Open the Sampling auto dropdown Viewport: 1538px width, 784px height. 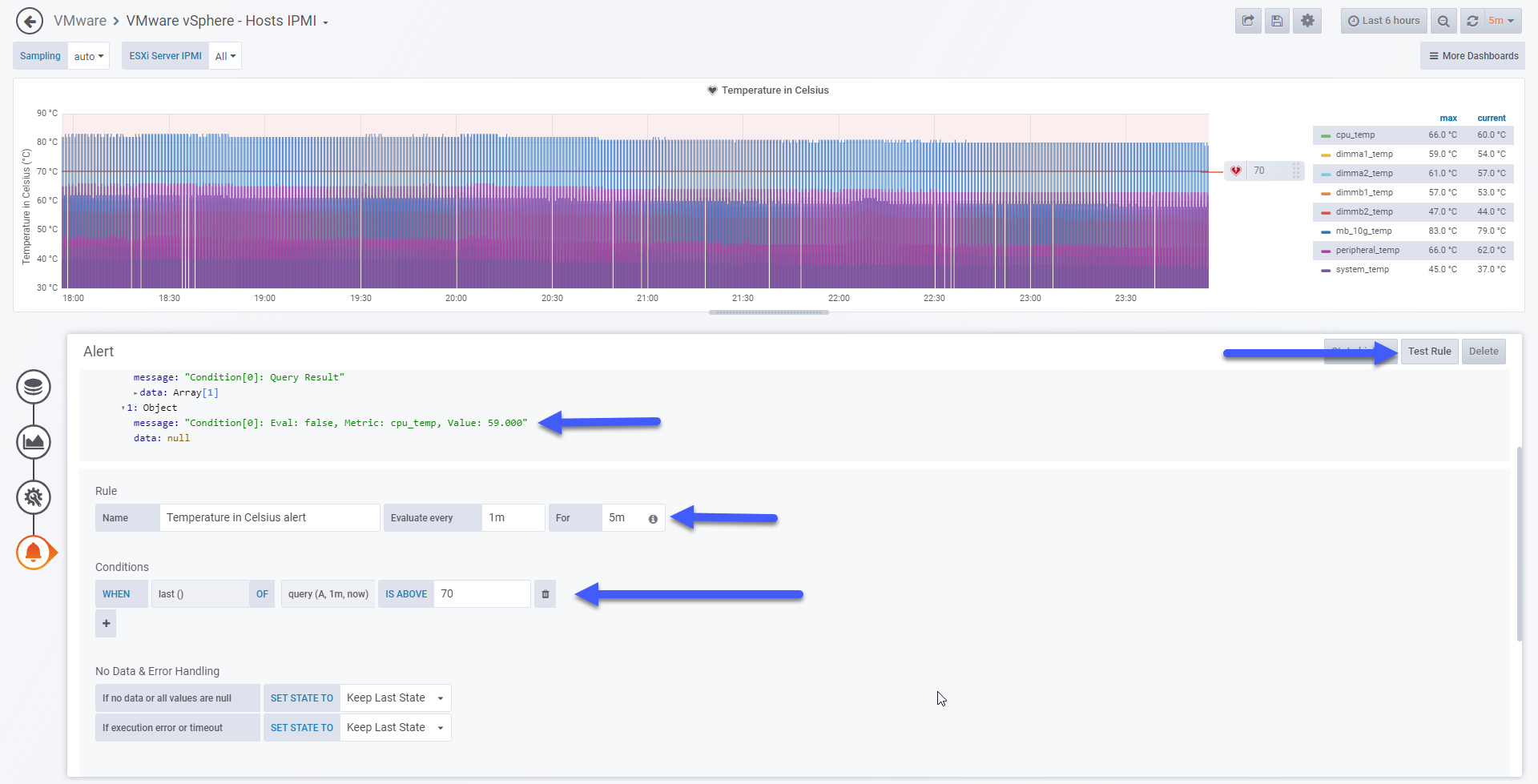(89, 56)
